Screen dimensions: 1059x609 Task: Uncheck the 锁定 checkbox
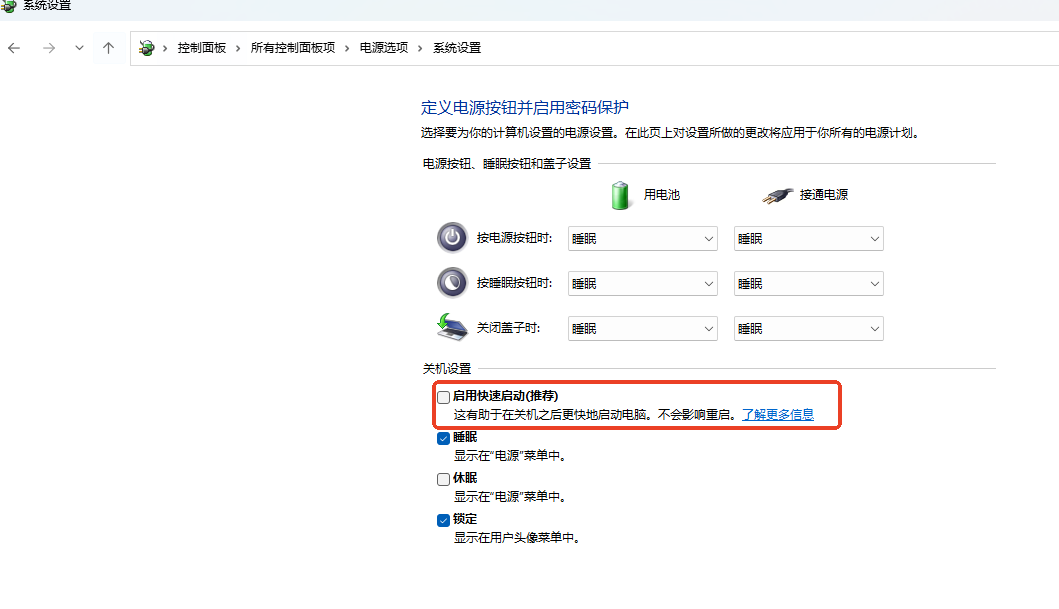coord(444,520)
